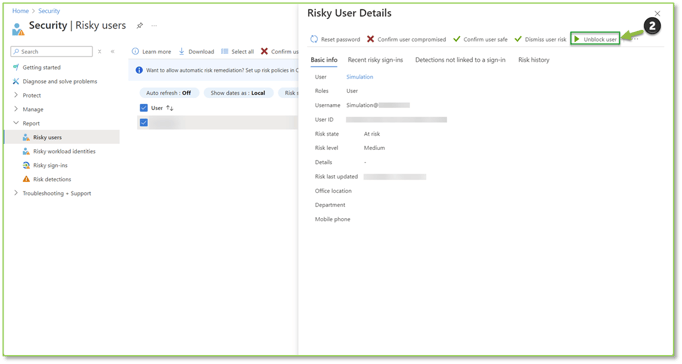
Task: Click Confirm user compromised red X
Action: pyautogui.click(x=371, y=39)
